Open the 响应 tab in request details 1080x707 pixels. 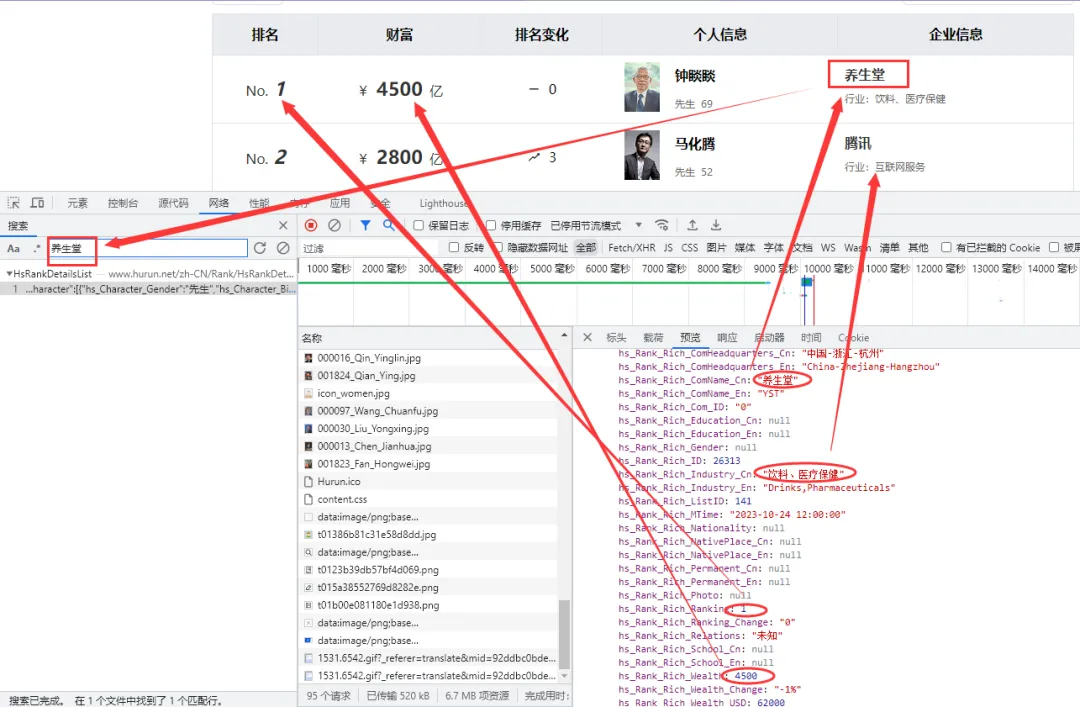pos(727,338)
